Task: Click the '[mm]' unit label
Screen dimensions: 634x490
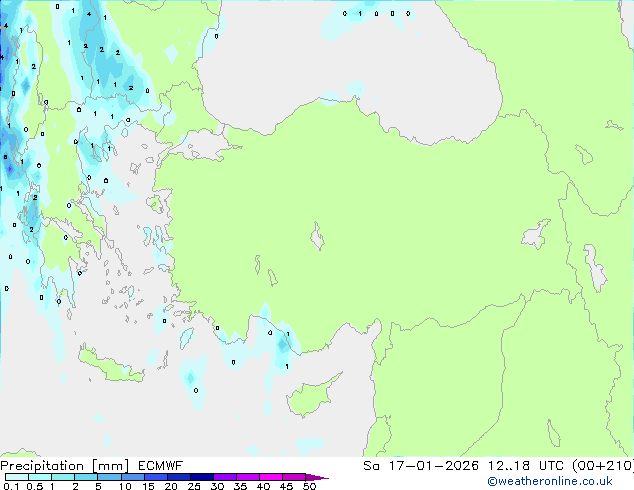Action: pos(110,466)
